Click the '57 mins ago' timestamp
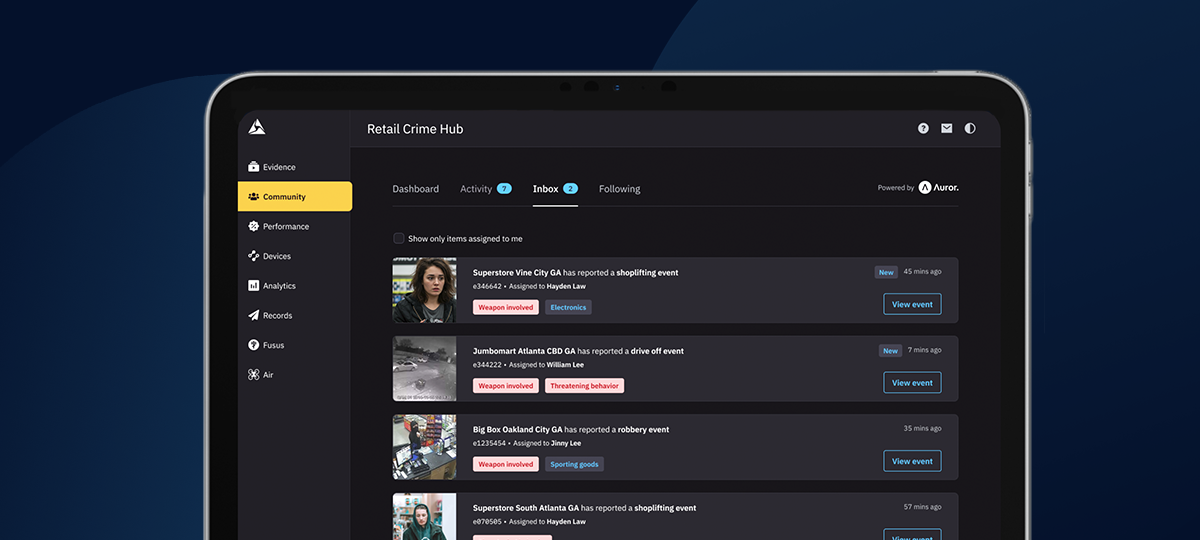This screenshot has width=1200, height=540. (x=922, y=507)
